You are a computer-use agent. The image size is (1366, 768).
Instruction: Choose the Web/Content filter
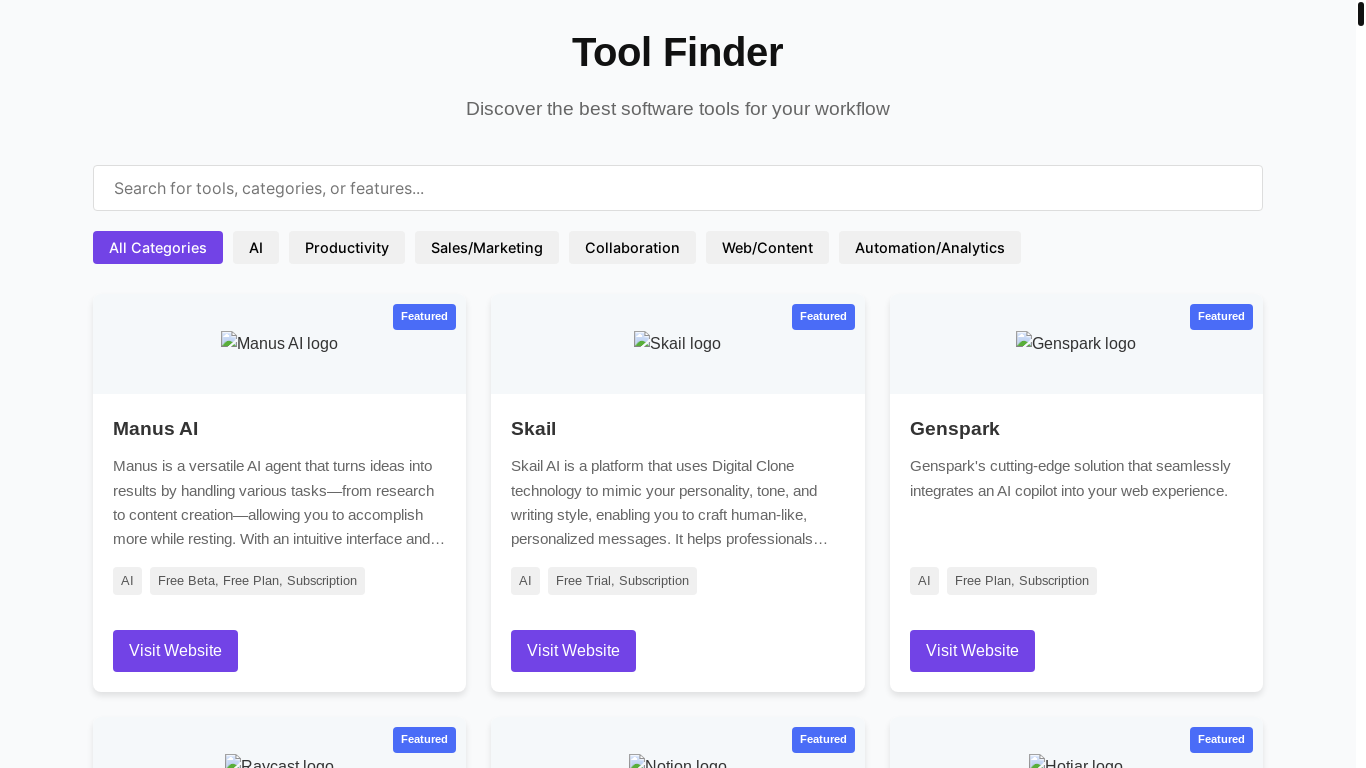pos(767,248)
